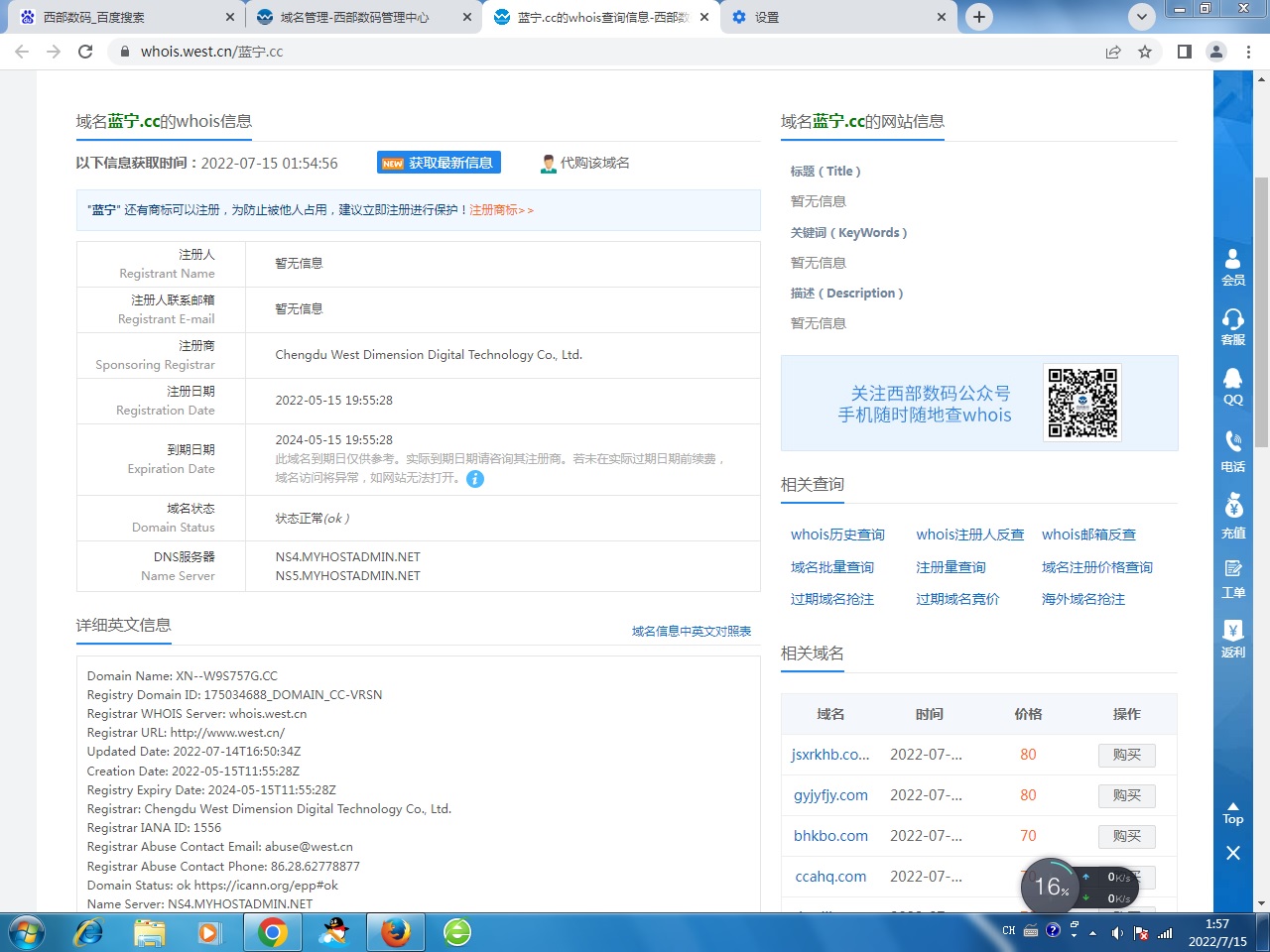The height and width of the screenshot is (952, 1270).
Task: Click 购买 button for jsxrkhb domain
Action: tap(1126, 755)
